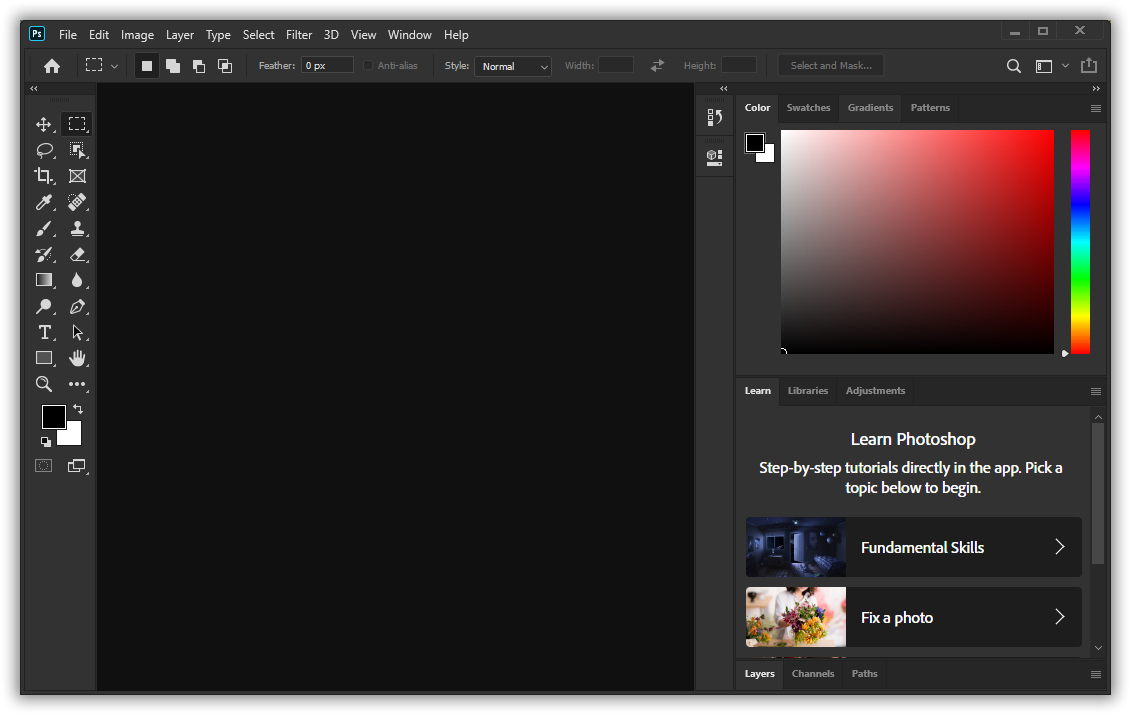Expand the icon dock panels

click(723, 88)
